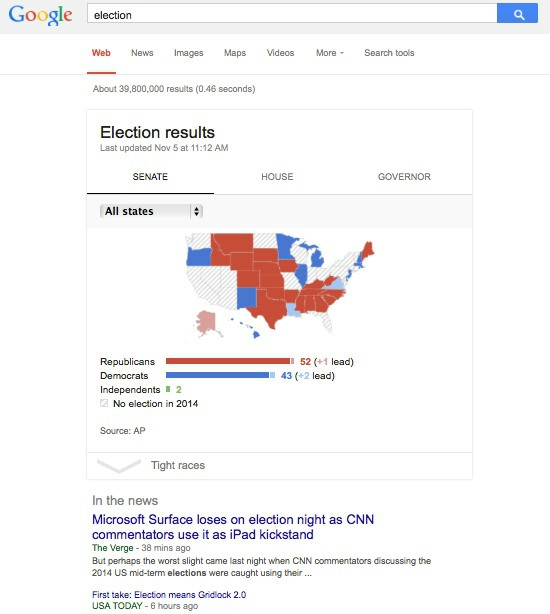Open the Videos search tab

click(280, 53)
